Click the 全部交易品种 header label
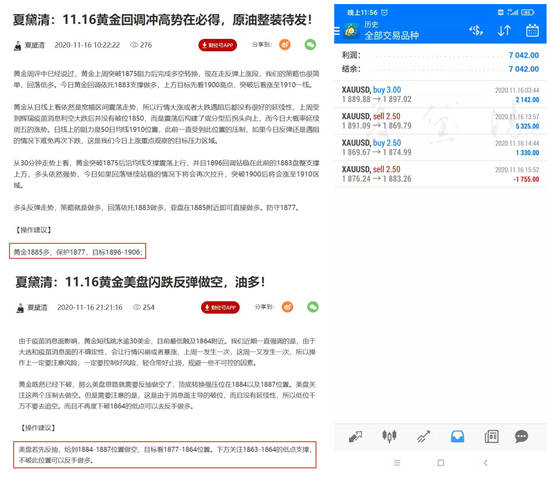This screenshot has width=550, height=479. click(x=391, y=35)
